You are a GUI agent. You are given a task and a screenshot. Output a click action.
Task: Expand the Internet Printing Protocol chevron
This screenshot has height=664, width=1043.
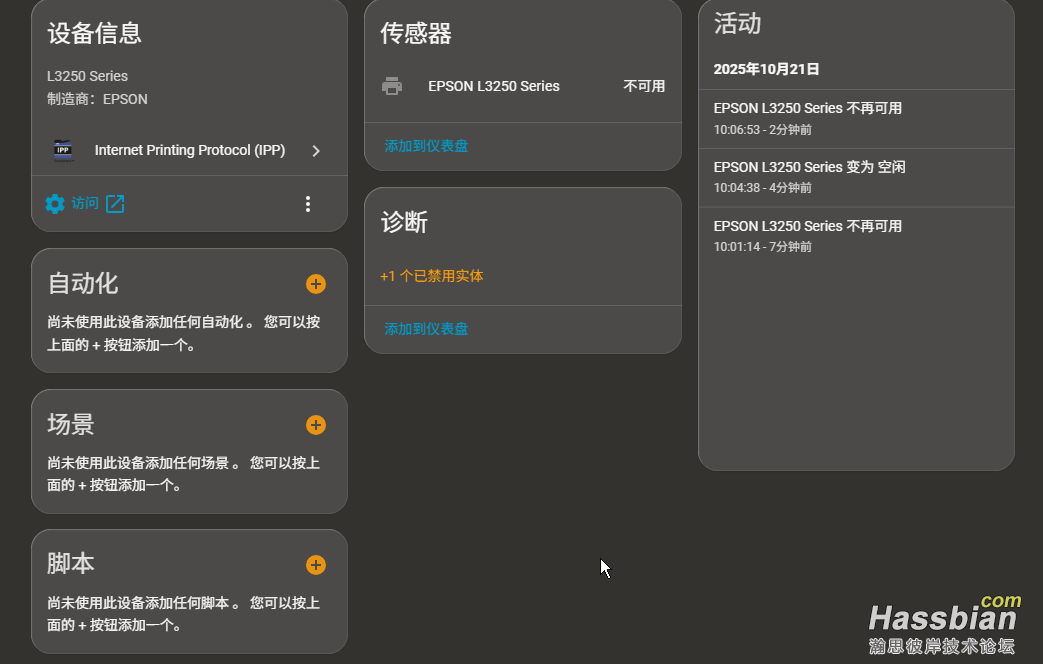point(316,151)
